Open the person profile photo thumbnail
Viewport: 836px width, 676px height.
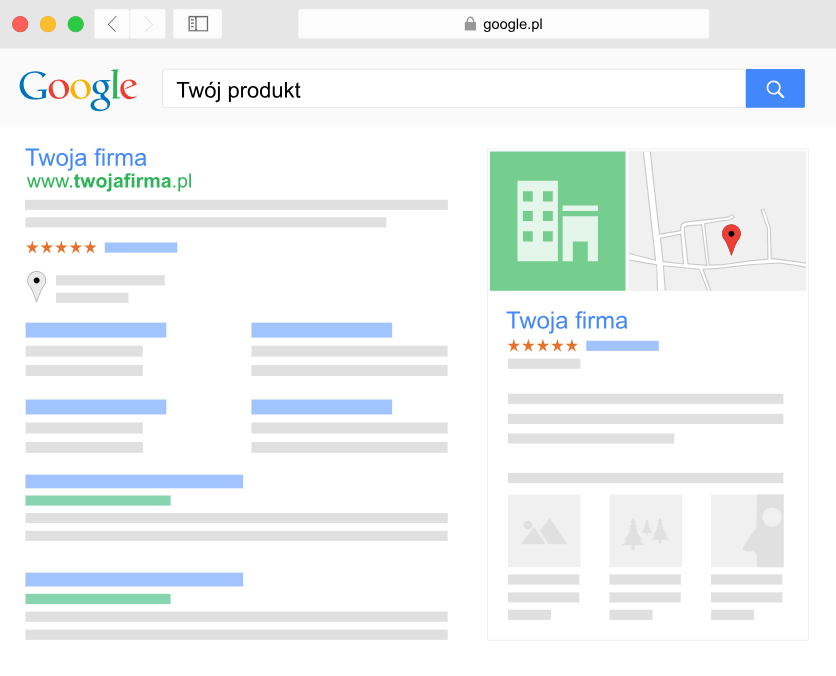[747, 531]
